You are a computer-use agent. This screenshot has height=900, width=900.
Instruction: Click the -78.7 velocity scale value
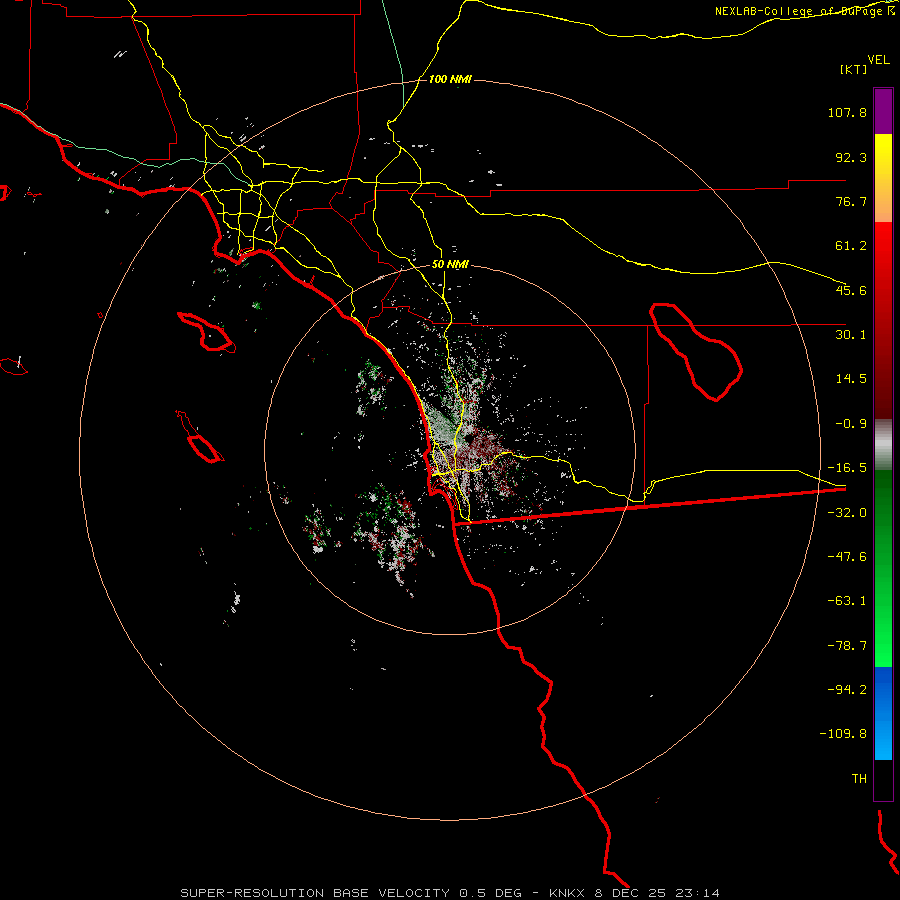click(847, 646)
